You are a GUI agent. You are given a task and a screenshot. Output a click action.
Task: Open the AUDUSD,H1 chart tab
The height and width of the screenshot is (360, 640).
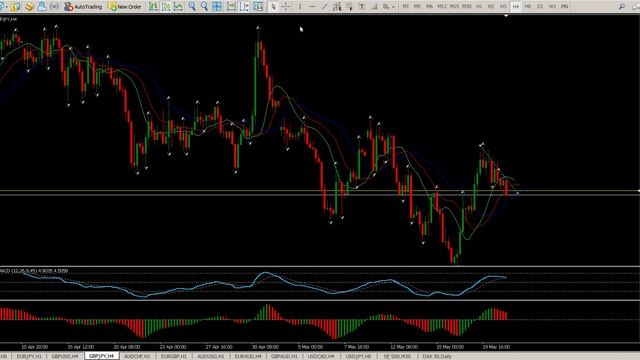point(210,356)
